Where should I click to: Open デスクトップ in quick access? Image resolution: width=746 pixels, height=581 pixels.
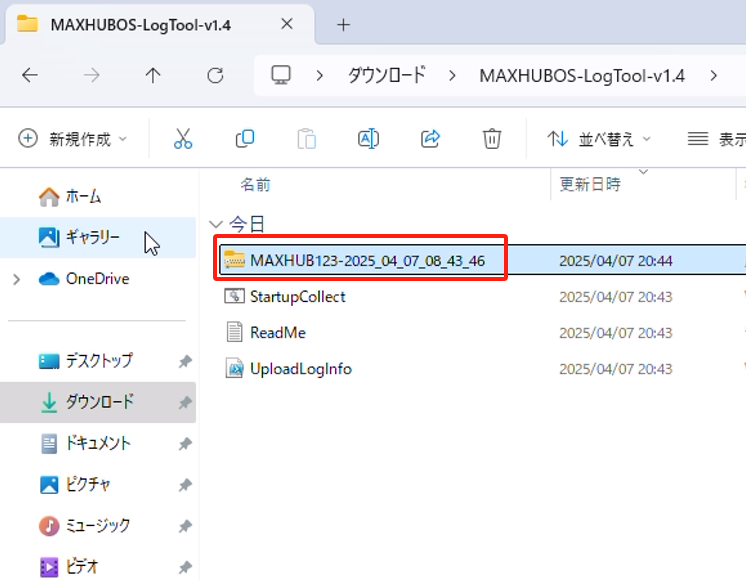[99, 361]
